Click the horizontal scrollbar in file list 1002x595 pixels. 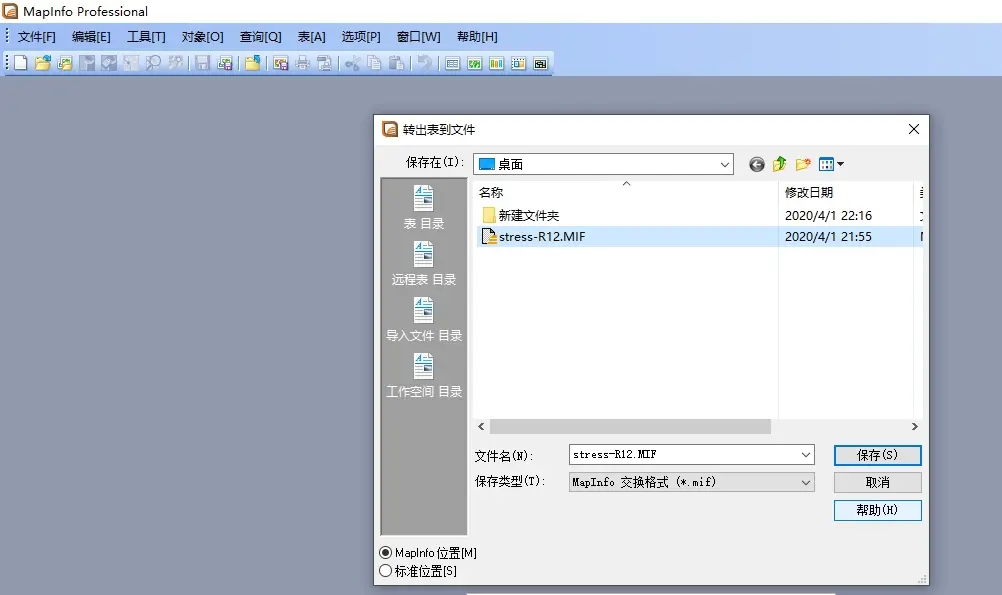click(x=630, y=426)
